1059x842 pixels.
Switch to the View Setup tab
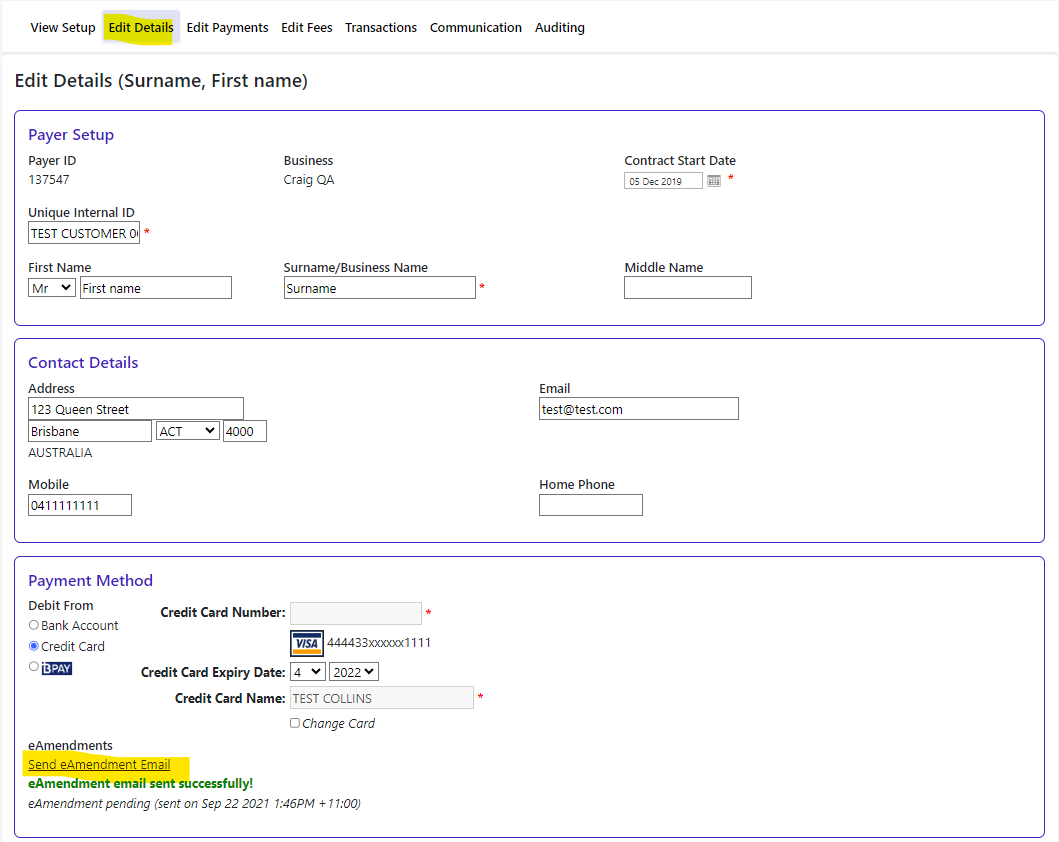tap(63, 28)
